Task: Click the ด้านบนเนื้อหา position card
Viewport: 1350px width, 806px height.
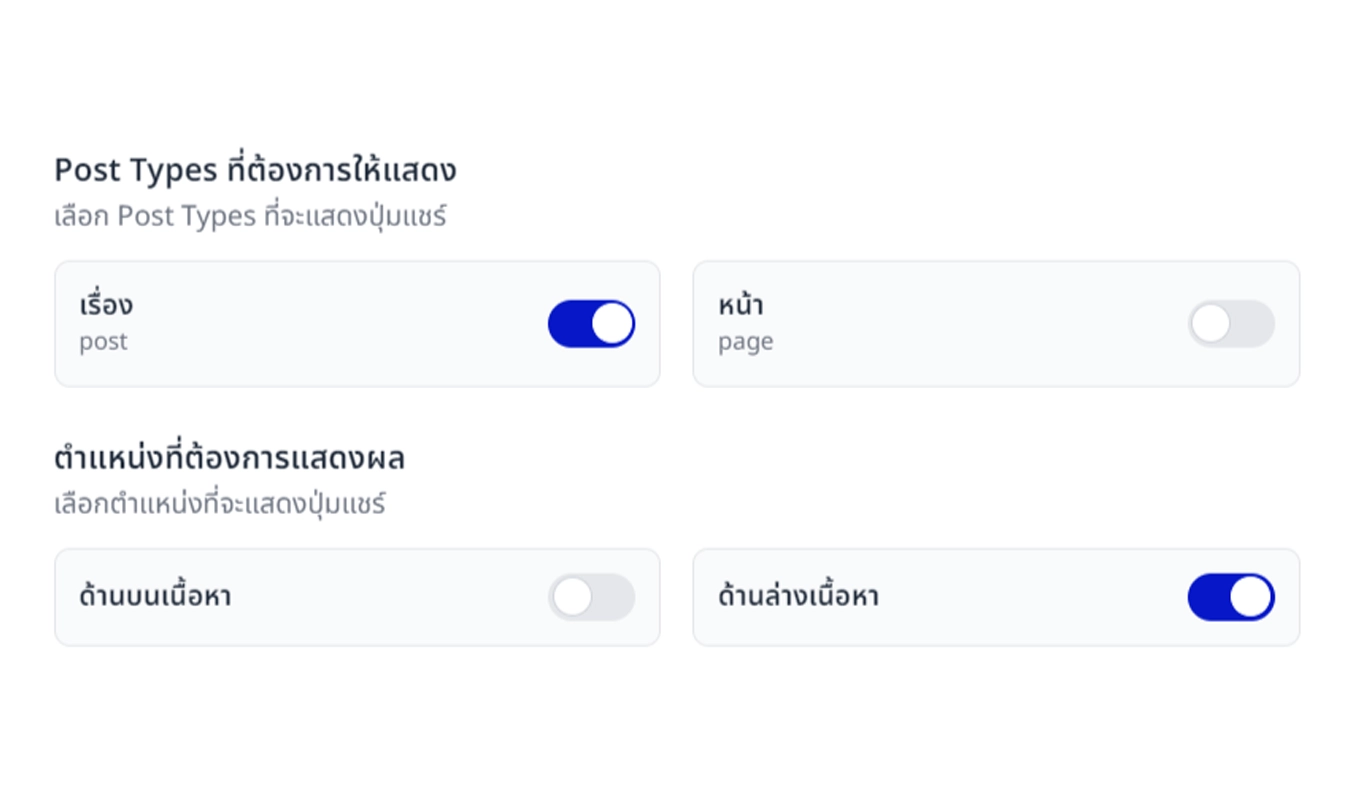Action: click(357, 596)
